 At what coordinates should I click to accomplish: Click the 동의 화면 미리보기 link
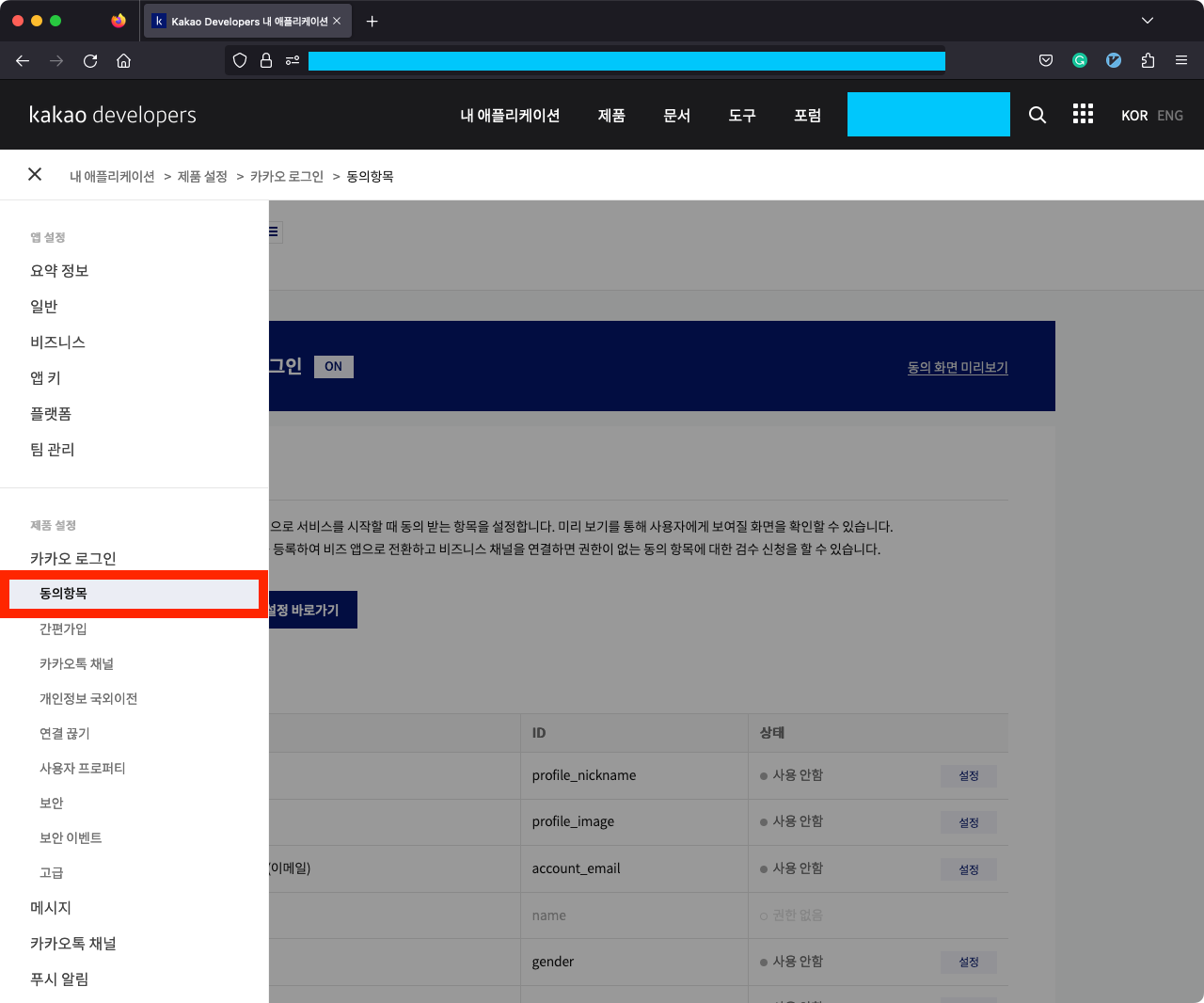coord(958,367)
